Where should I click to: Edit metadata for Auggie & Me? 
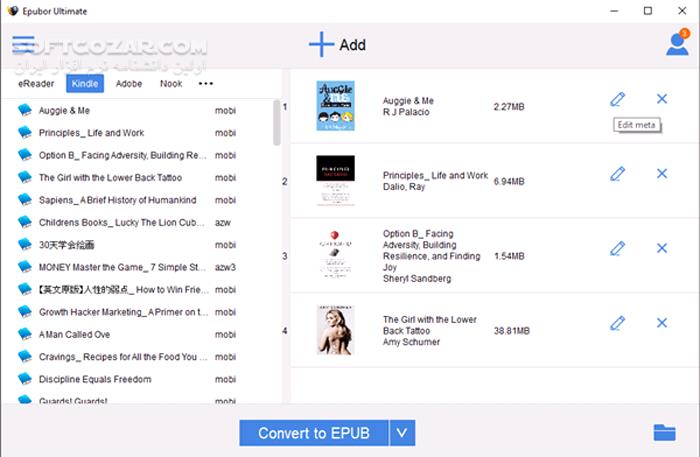[x=617, y=99]
